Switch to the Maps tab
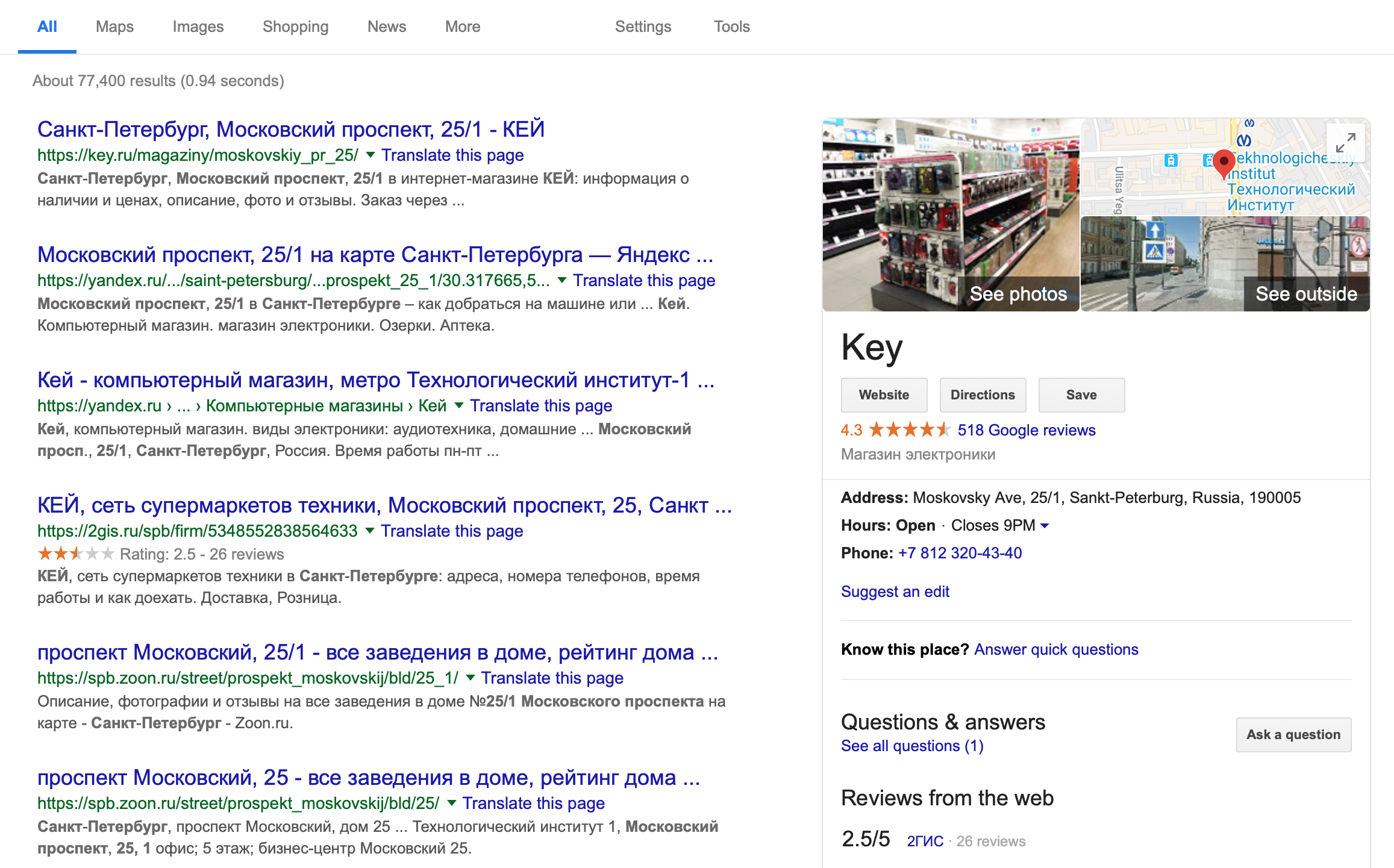Screen dimensions: 1394x868 click(114, 27)
